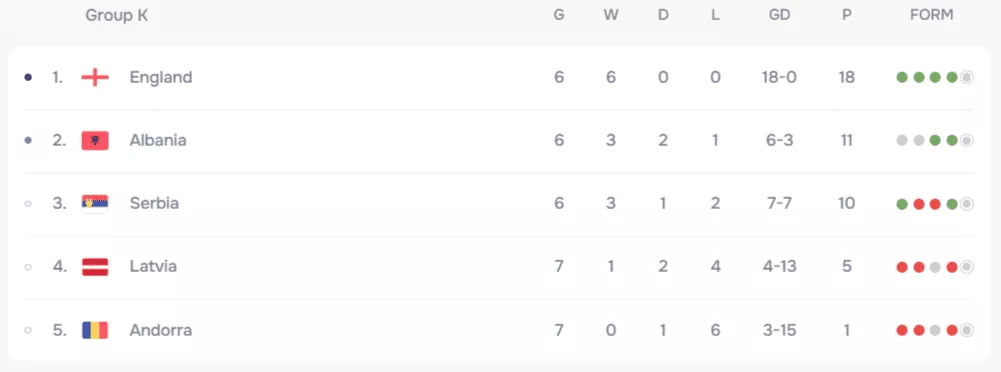The height and width of the screenshot is (372, 1001).
Task: Click the Group K heading
Action: tap(117, 16)
